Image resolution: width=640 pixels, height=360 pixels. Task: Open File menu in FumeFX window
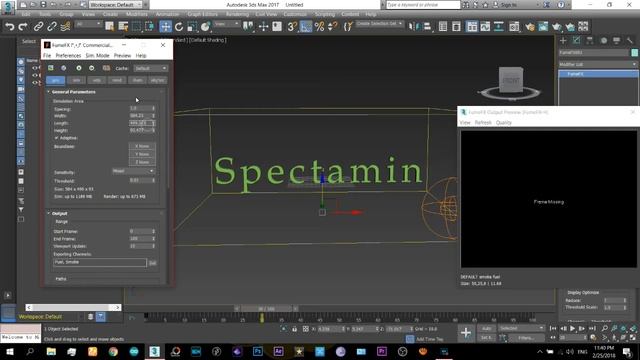(x=47, y=56)
